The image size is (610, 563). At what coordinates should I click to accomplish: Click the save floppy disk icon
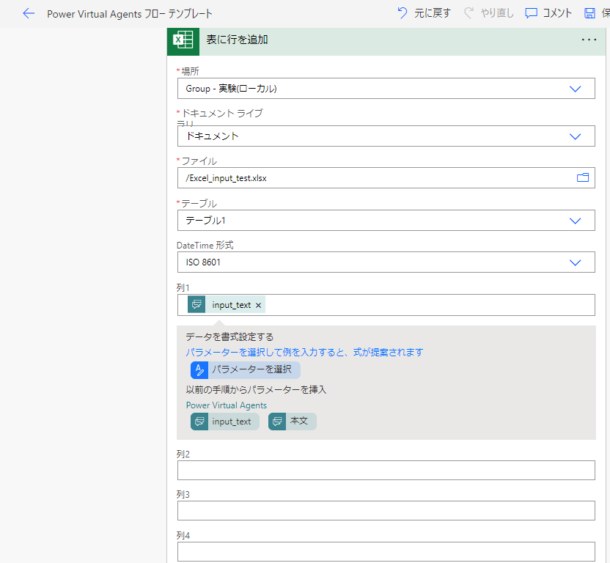(590, 13)
